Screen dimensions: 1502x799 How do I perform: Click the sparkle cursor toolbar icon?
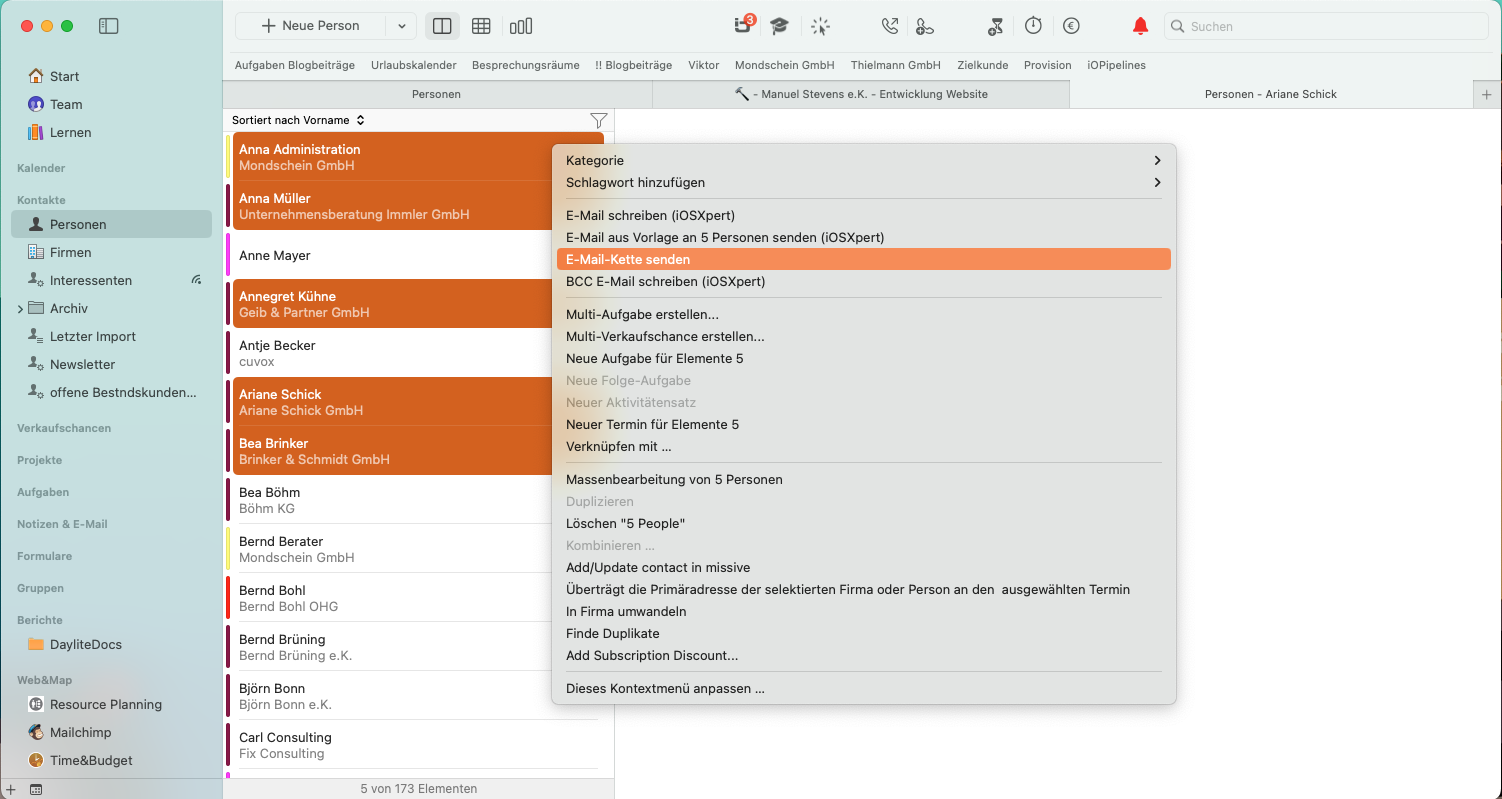click(820, 26)
